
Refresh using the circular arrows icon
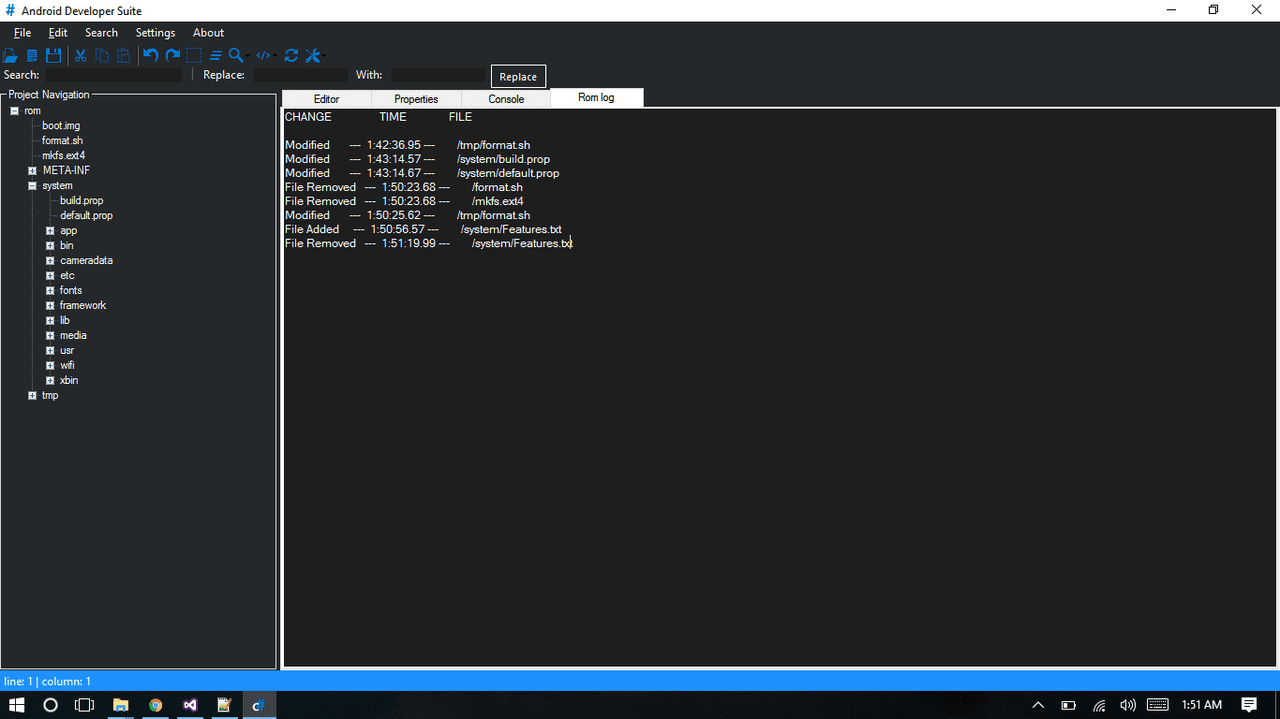click(x=291, y=56)
